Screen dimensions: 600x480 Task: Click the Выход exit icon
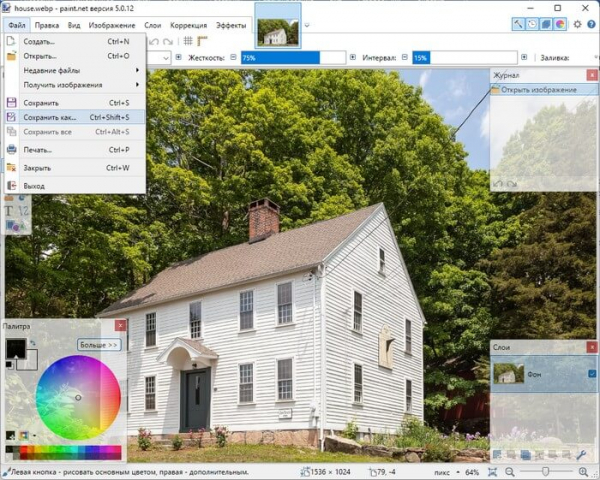pos(11,186)
